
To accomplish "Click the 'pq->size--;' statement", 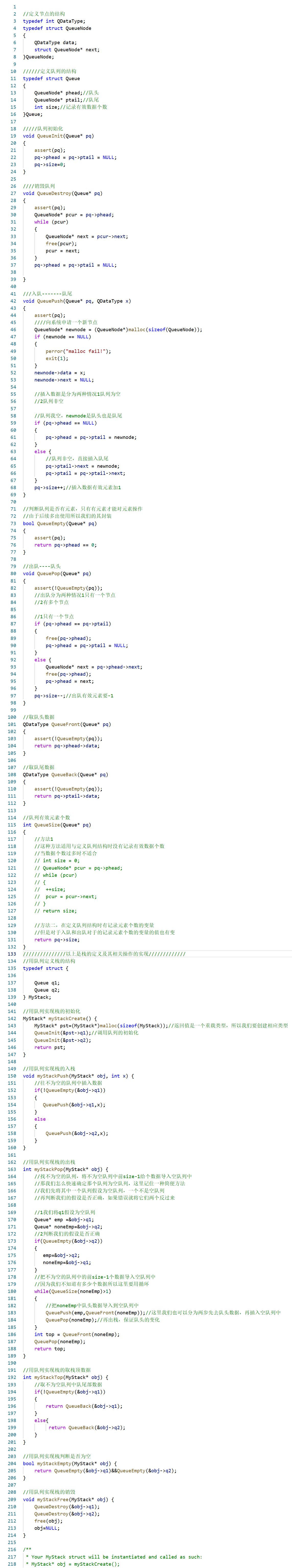I will click(50, 696).
